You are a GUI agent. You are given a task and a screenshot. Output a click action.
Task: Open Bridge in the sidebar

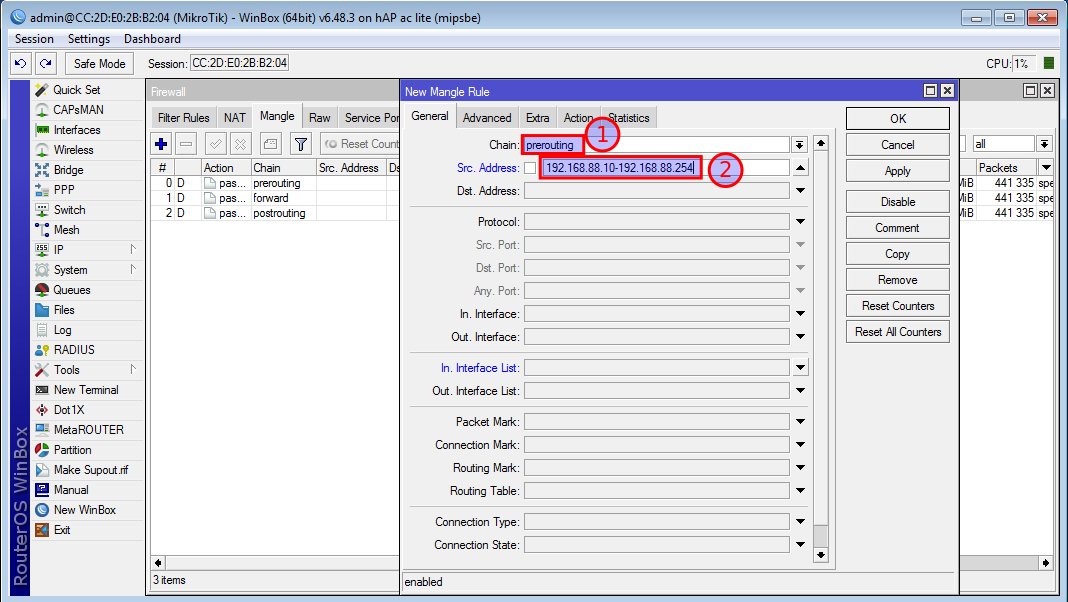68,170
